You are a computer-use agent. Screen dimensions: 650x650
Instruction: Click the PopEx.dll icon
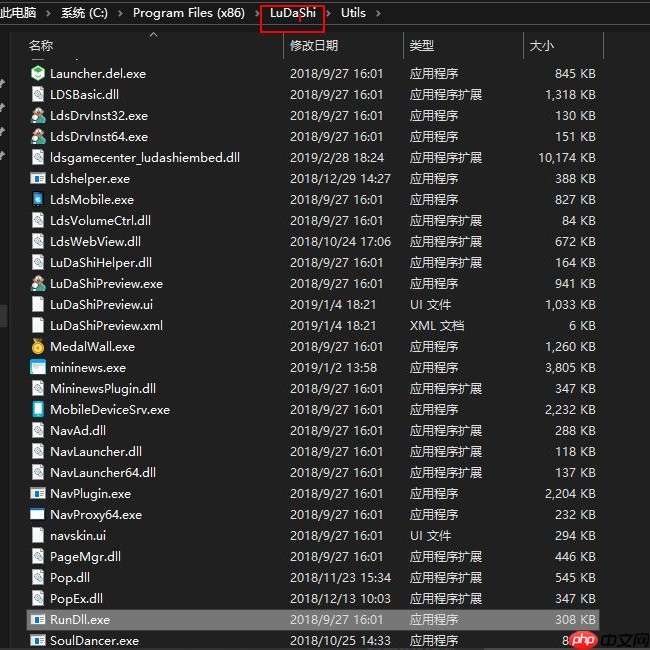point(38,599)
